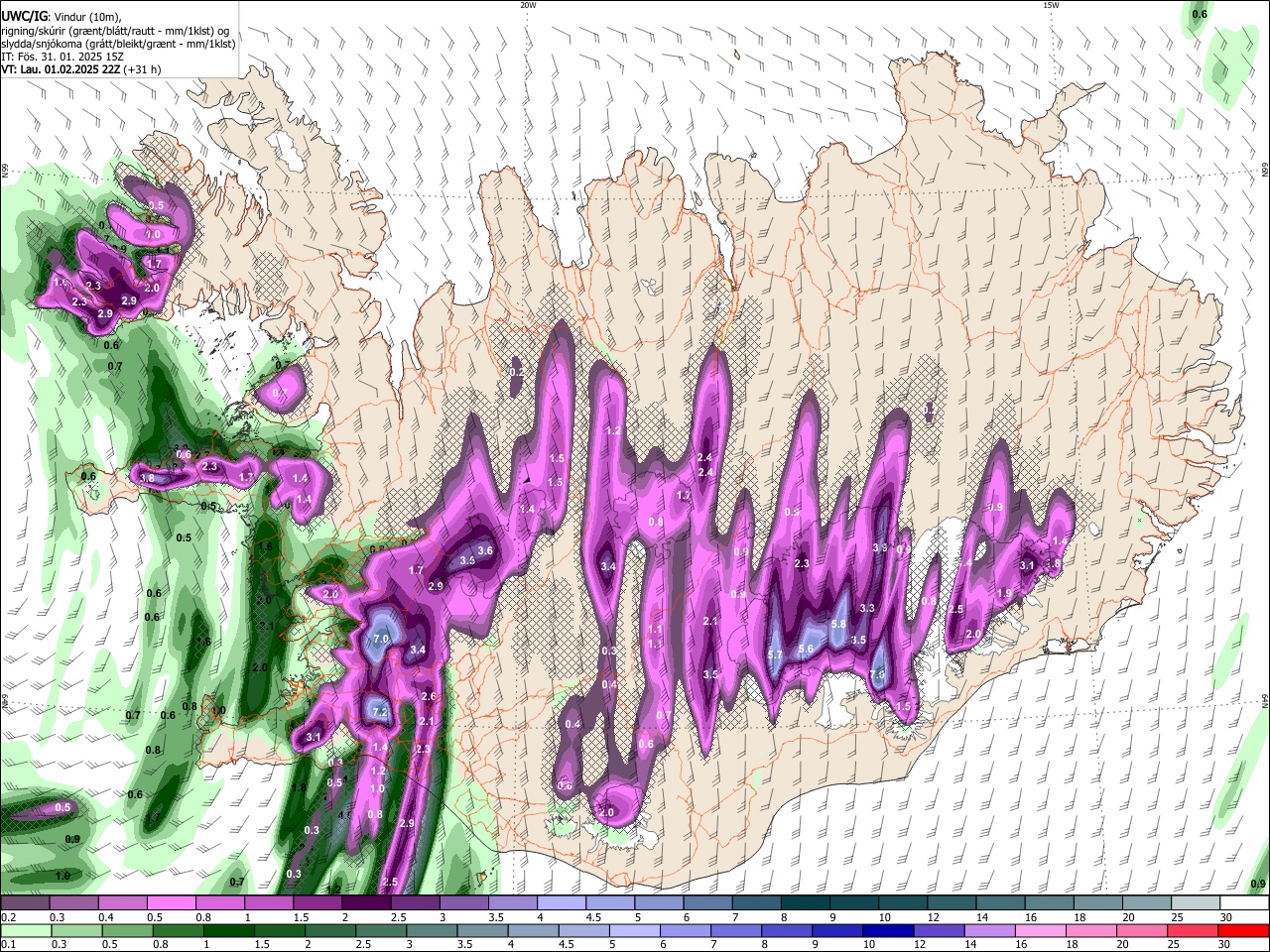Click the palest green 0.1 swatch in rain legend

point(25,931)
